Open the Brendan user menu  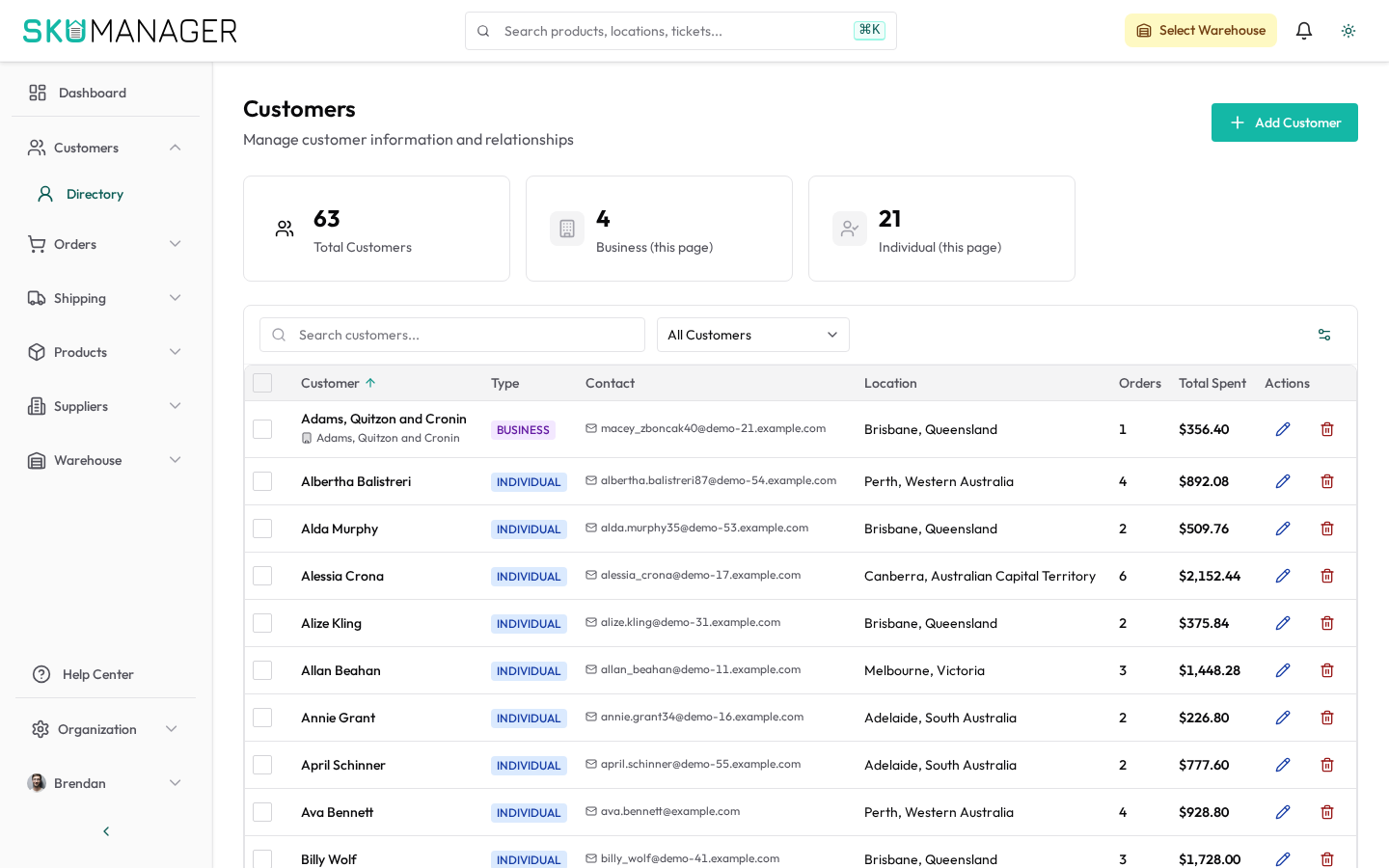(x=105, y=783)
